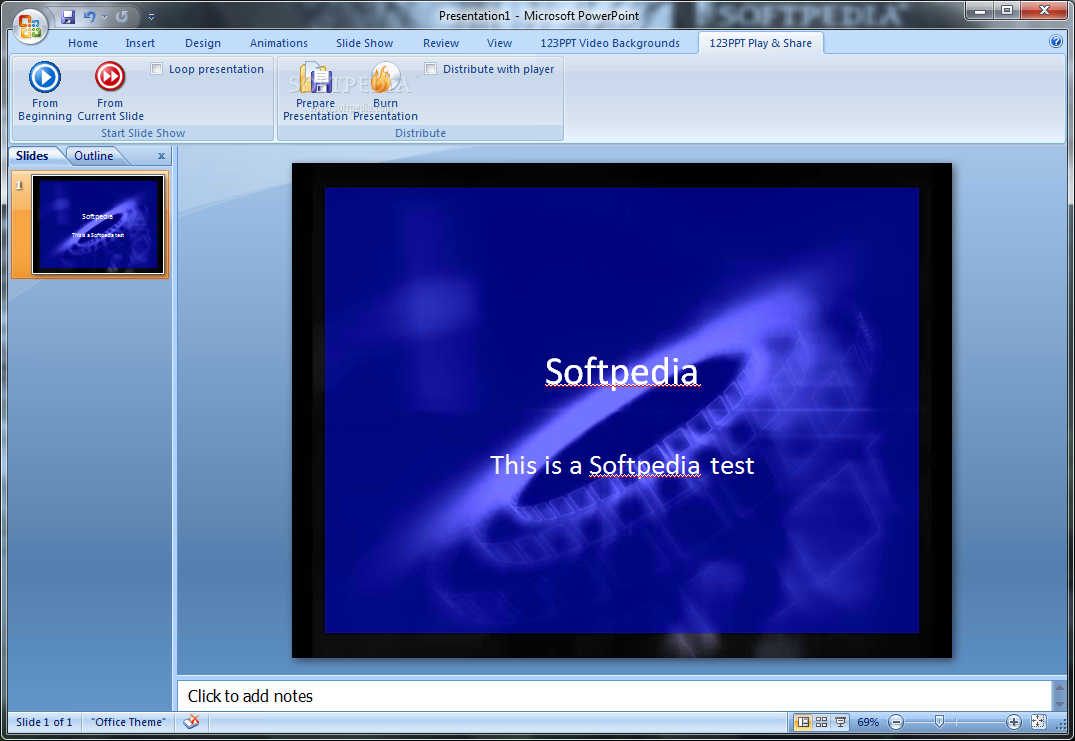
Task: Open the Undo history dropdown arrow
Action: point(104,17)
